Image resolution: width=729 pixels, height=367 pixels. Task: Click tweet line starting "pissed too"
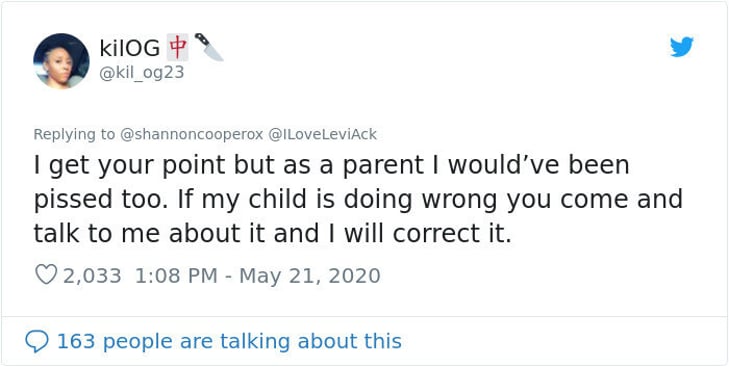point(358,200)
